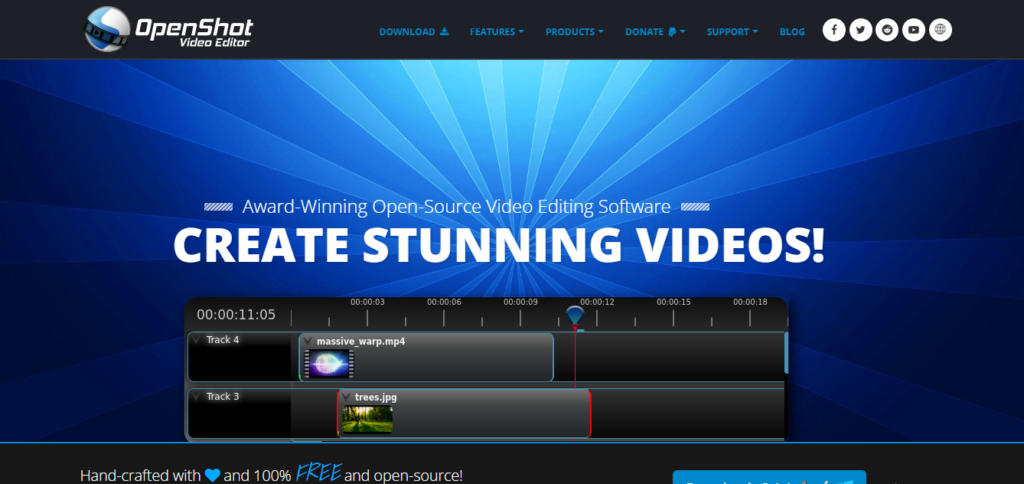Click the trees.jpg clip thumbnail
This screenshot has height=484, width=1024.
click(367, 419)
